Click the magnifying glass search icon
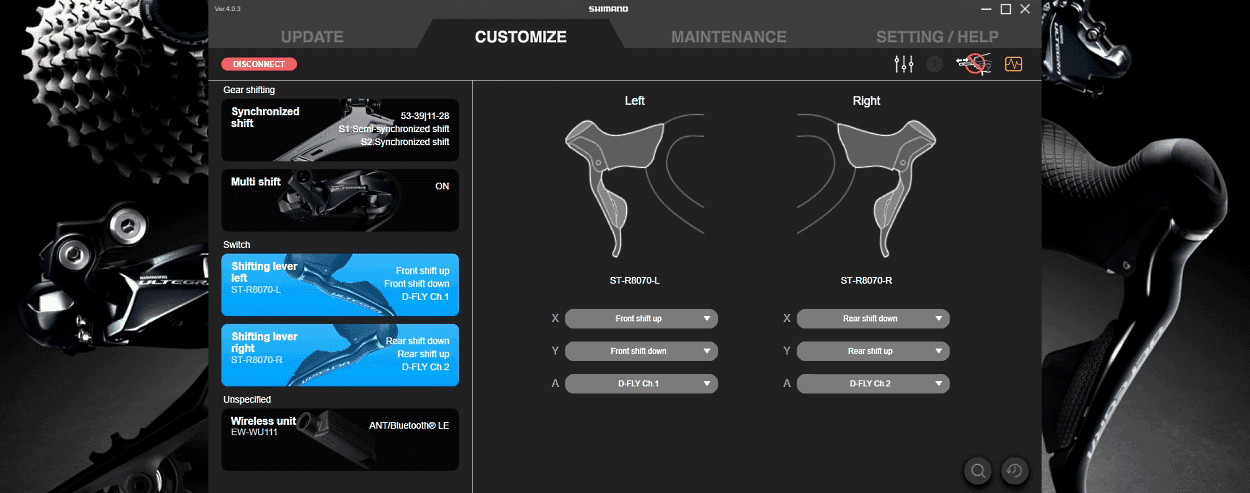This screenshot has height=493, width=1250. point(978,470)
